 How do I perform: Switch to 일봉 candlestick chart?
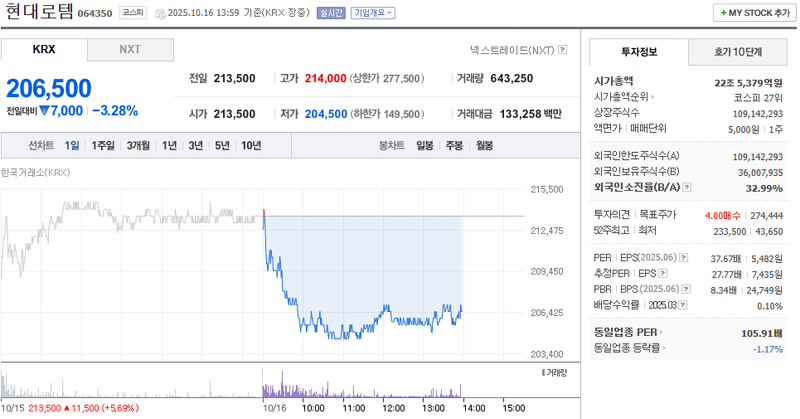(424, 145)
